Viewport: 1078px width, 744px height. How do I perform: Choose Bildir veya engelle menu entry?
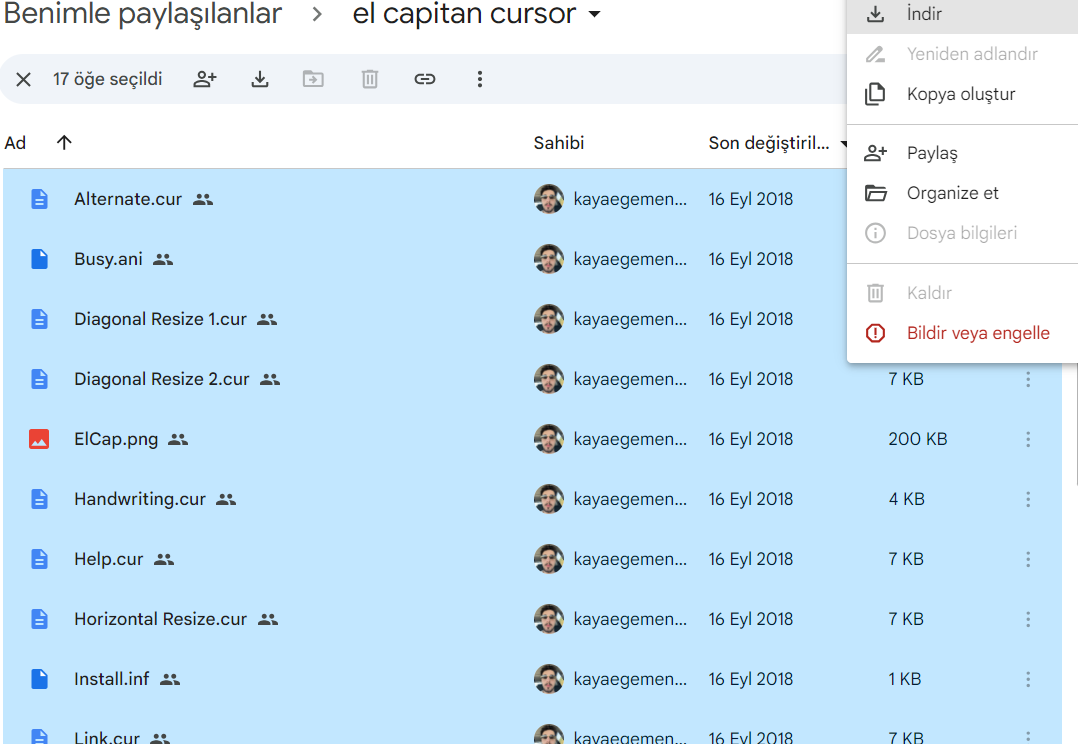[x=962, y=333]
